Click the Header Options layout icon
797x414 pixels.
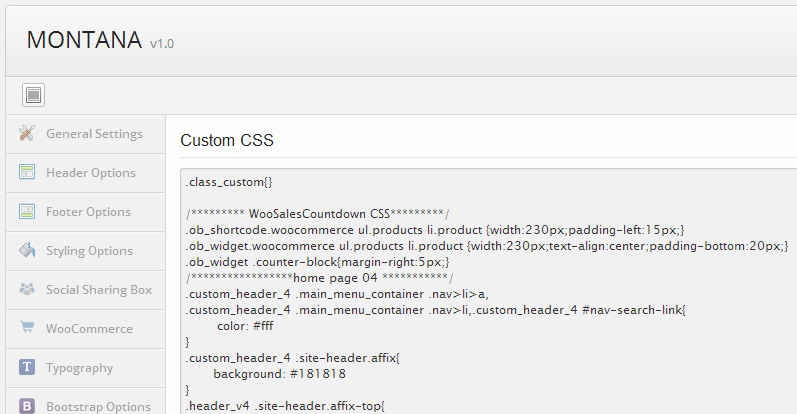pyautogui.click(x=27, y=173)
